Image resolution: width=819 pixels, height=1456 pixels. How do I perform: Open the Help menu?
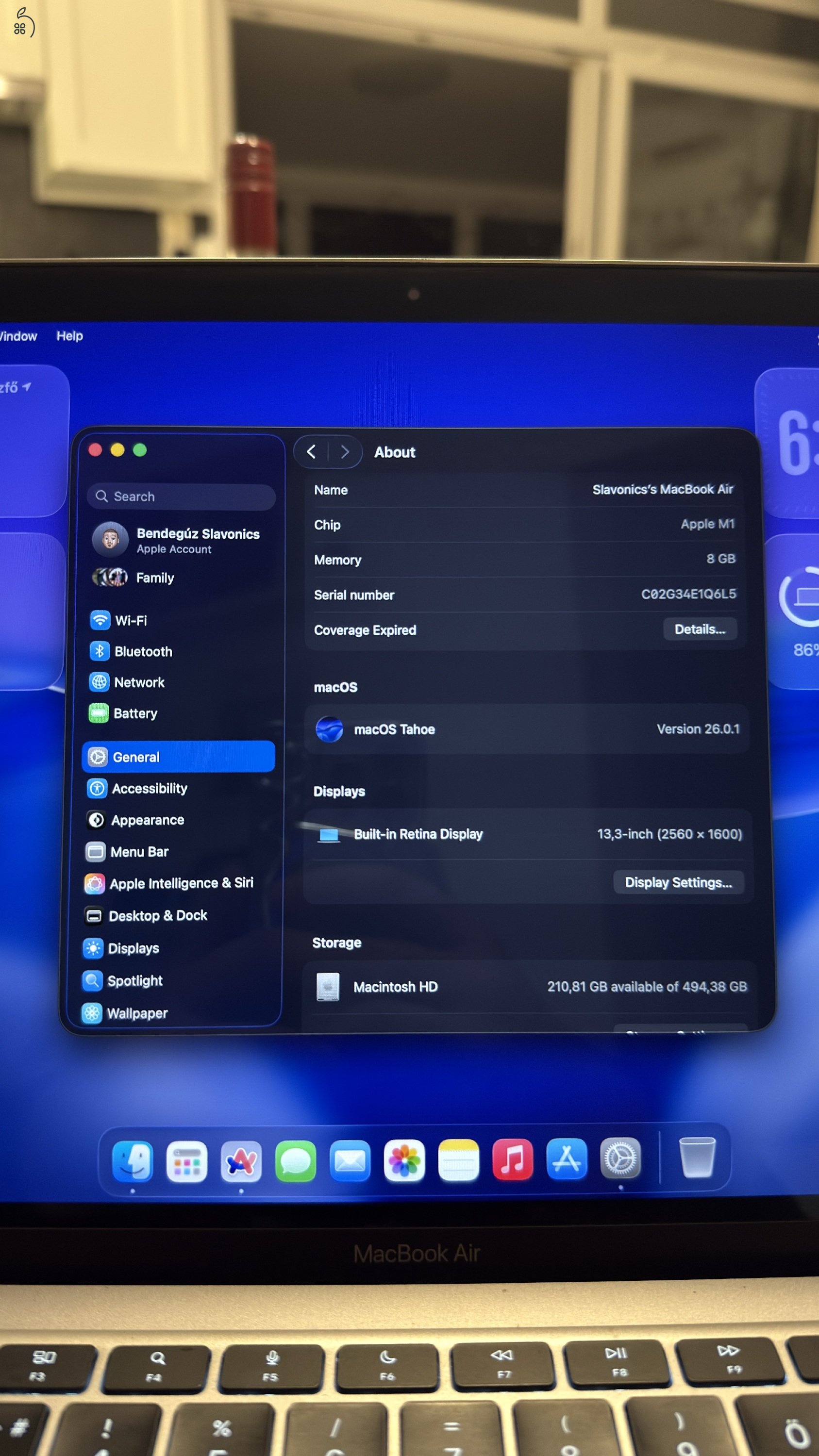click(x=69, y=336)
